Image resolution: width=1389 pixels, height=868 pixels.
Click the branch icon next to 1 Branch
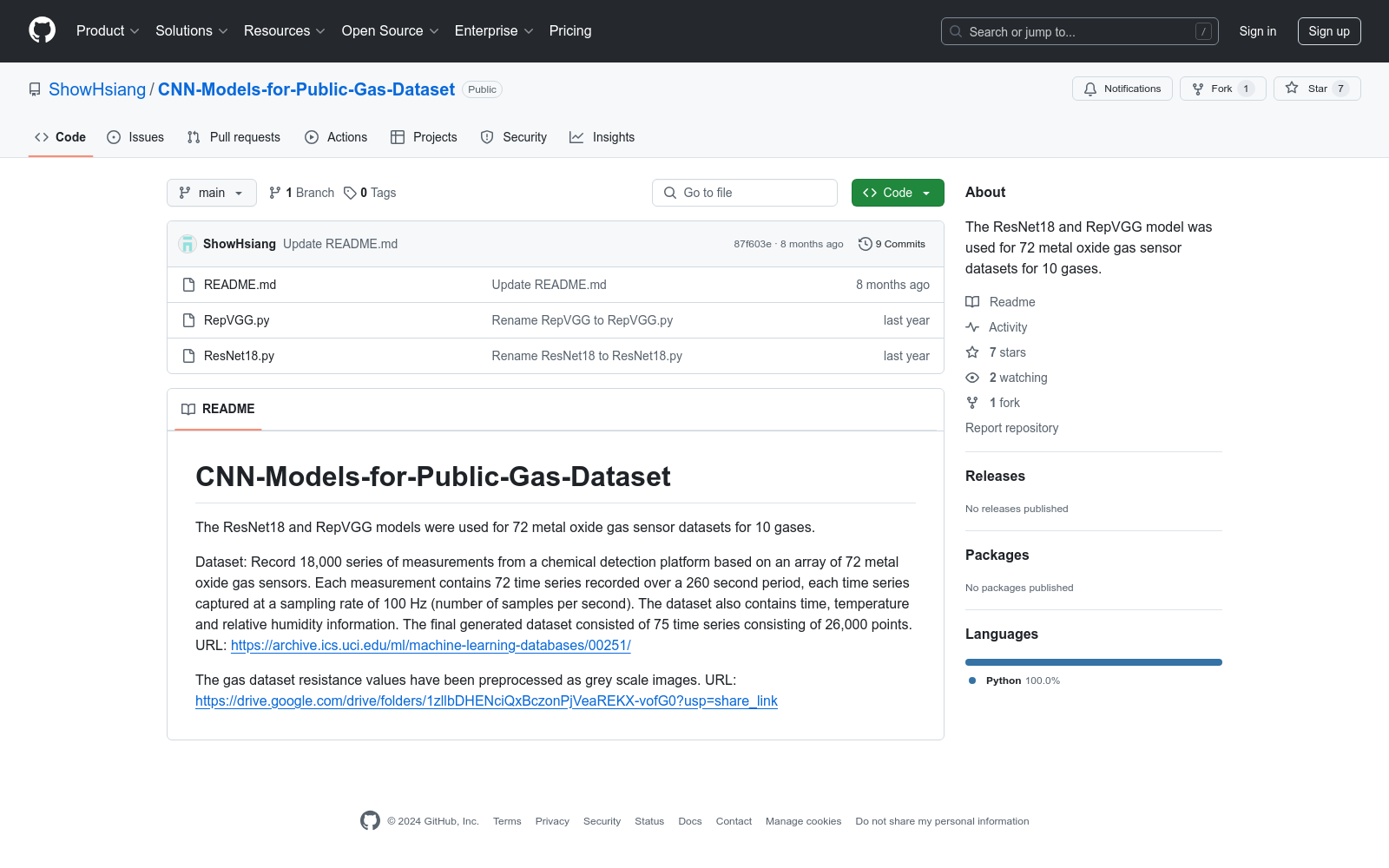[275, 193]
